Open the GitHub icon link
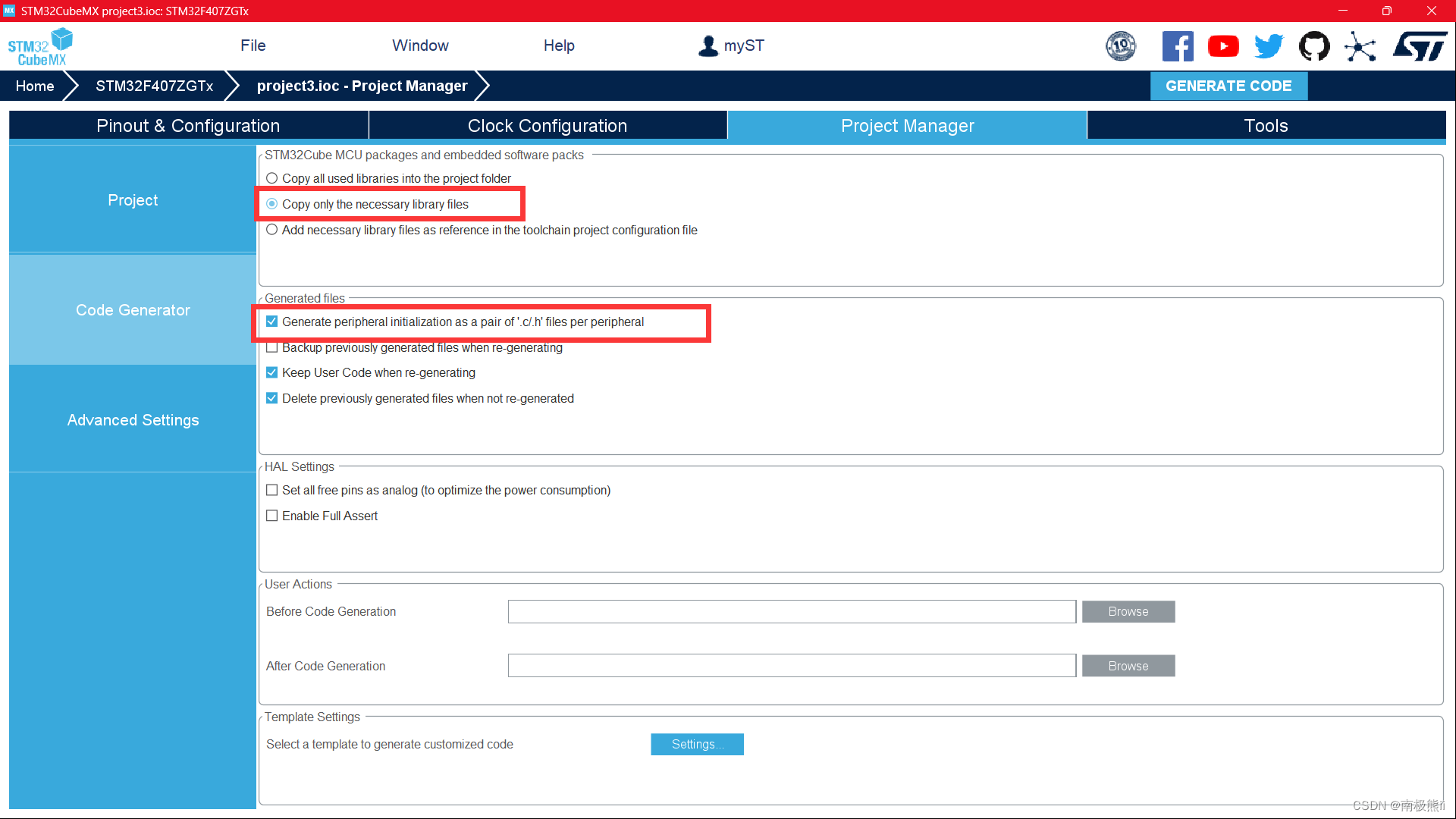This screenshot has height=819, width=1456. [1313, 46]
